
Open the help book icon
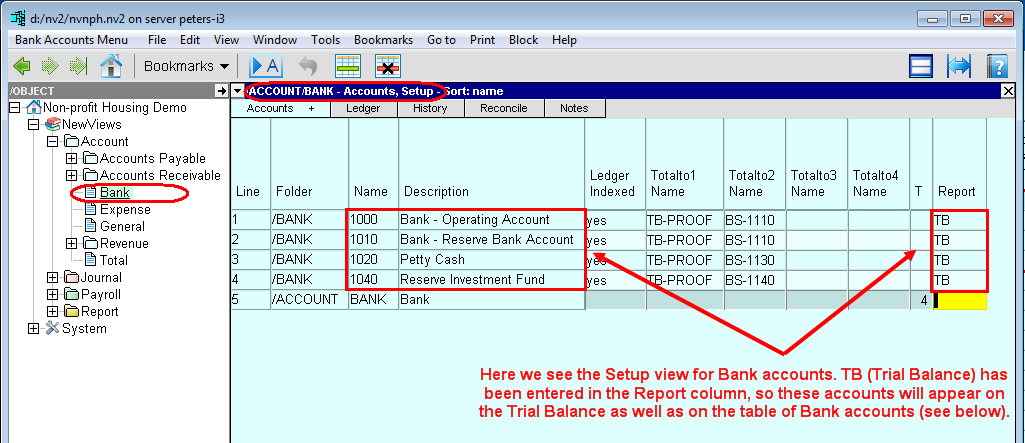[996, 66]
